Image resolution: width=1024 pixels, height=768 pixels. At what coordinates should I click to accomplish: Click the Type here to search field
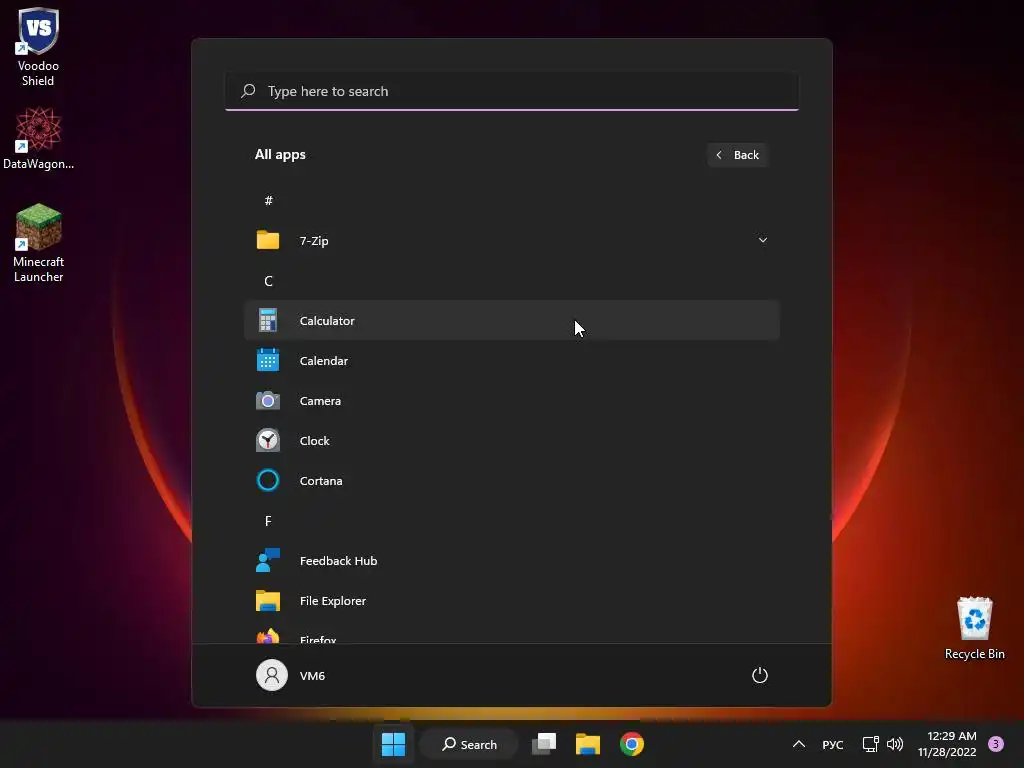tap(512, 91)
